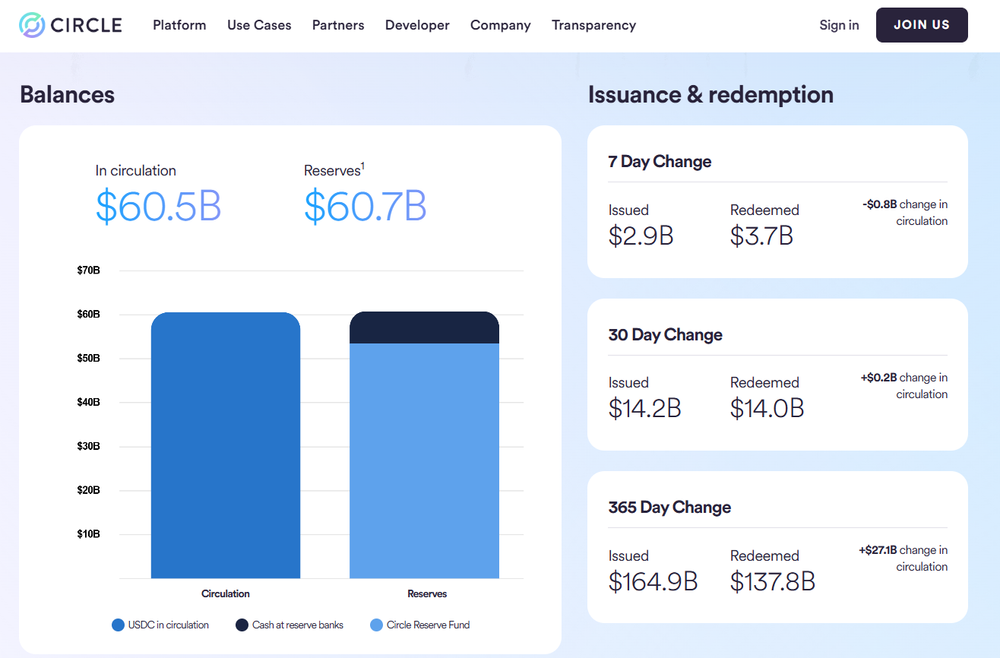Image resolution: width=1000 pixels, height=658 pixels.
Task: Click the JOIN US button
Action: [x=922, y=25]
